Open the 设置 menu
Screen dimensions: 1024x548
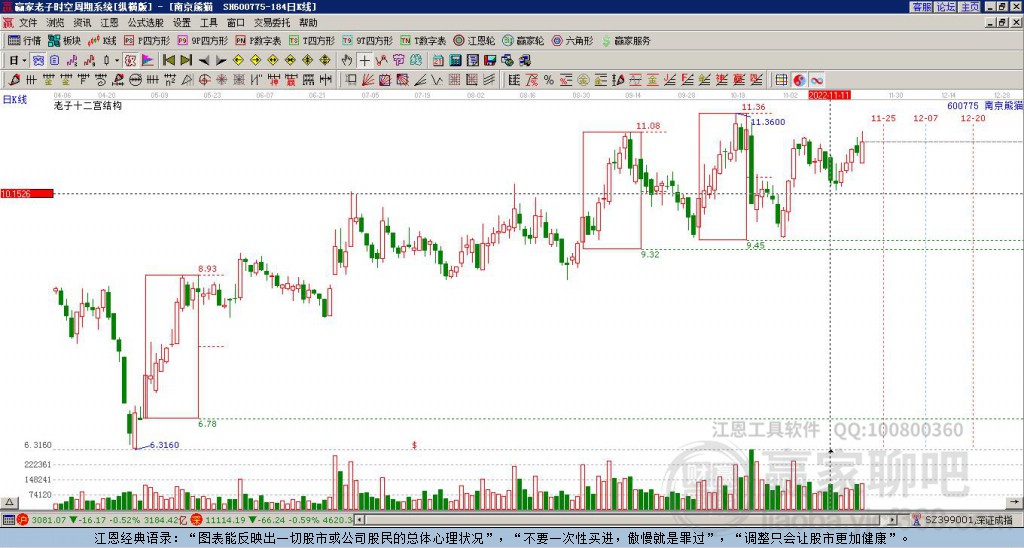click(x=182, y=23)
